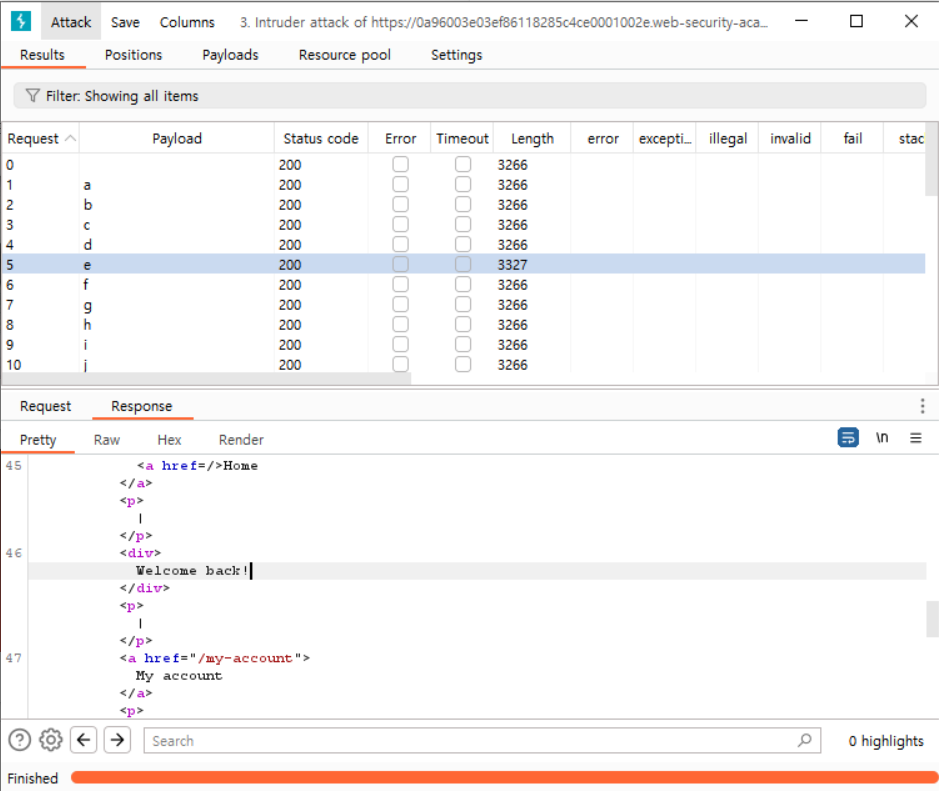The width and height of the screenshot is (939, 791).
Task: Open the vertical three-dot options menu
Action: click(922, 406)
